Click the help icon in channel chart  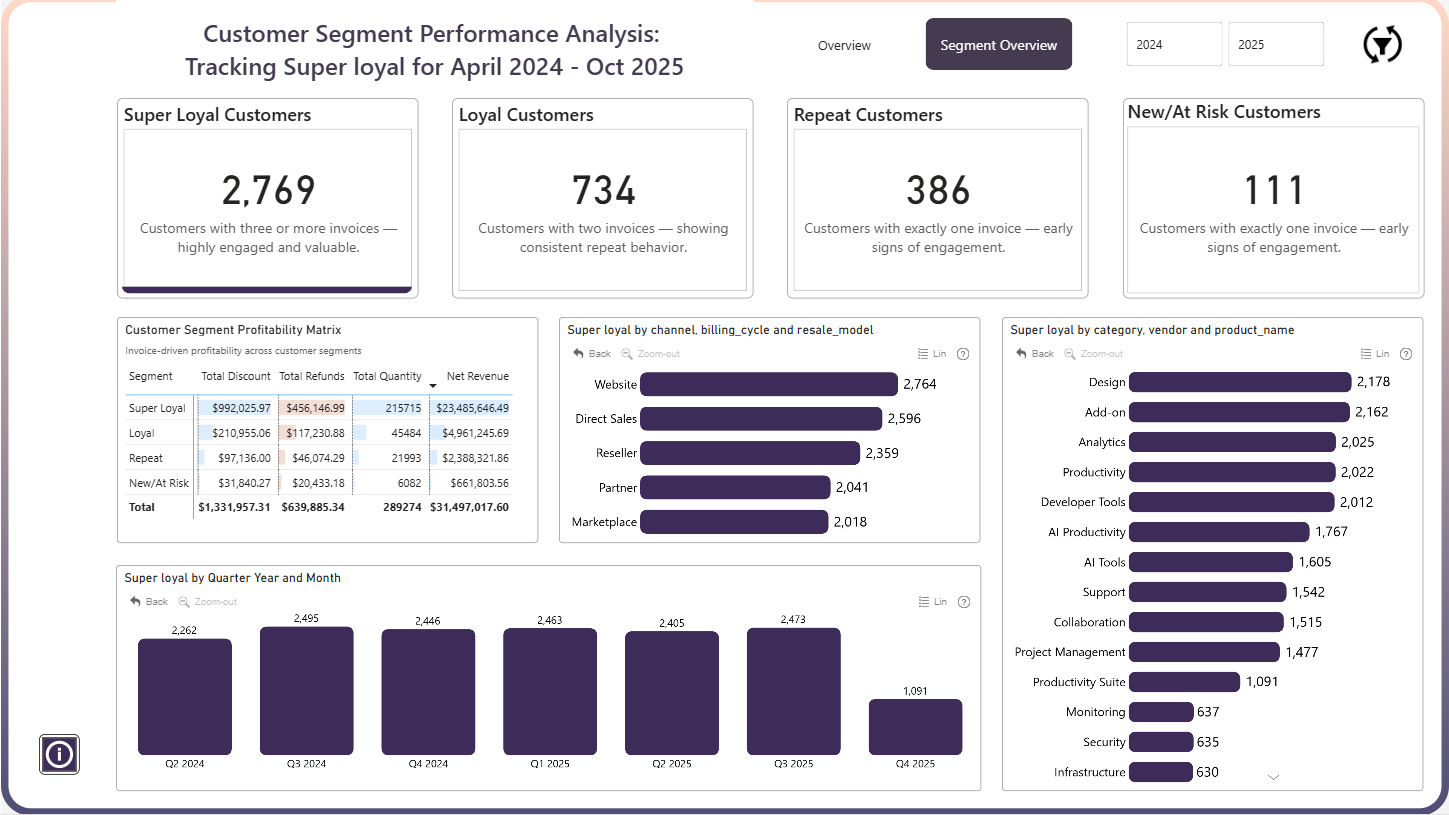click(x=963, y=354)
